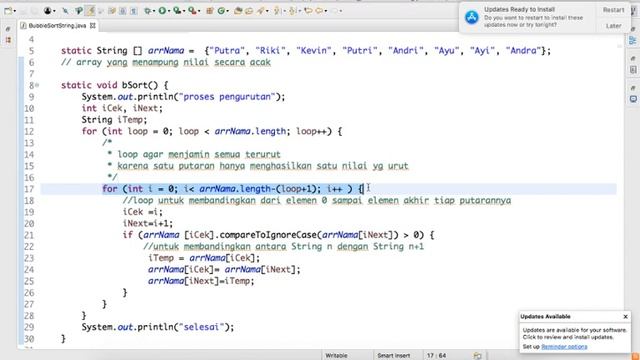Open the Outline view icon in right sidebar
This screenshot has height=360, width=640.
633,40
